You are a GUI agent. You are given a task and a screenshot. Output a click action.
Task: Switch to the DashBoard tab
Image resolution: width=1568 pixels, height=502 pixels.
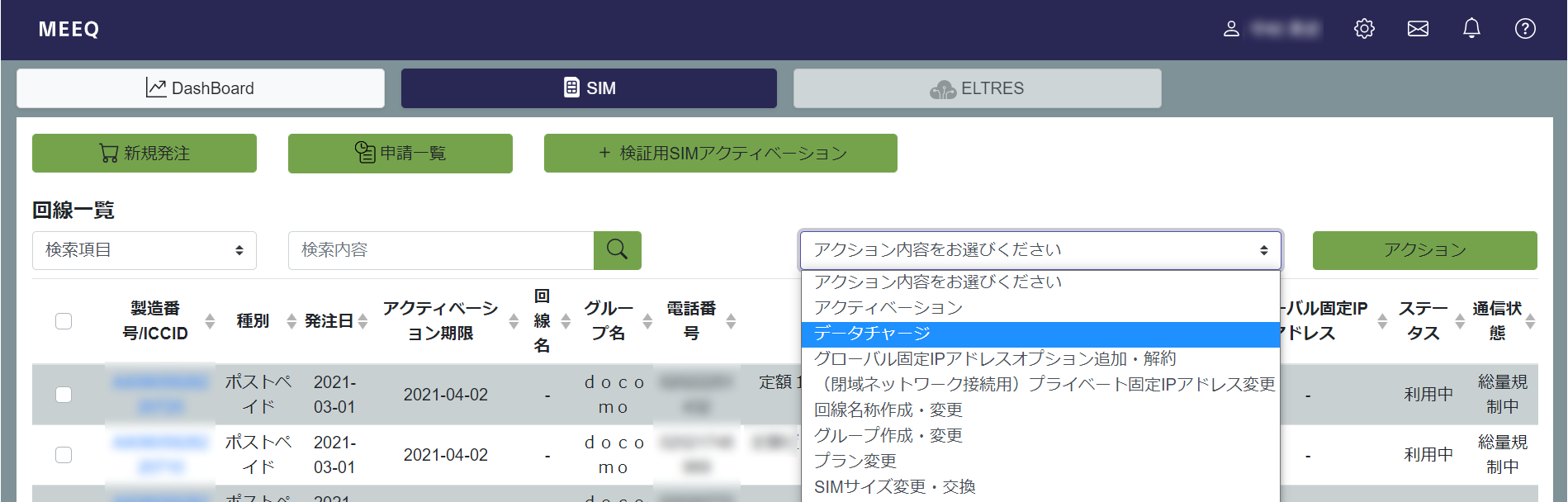pos(201,88)
